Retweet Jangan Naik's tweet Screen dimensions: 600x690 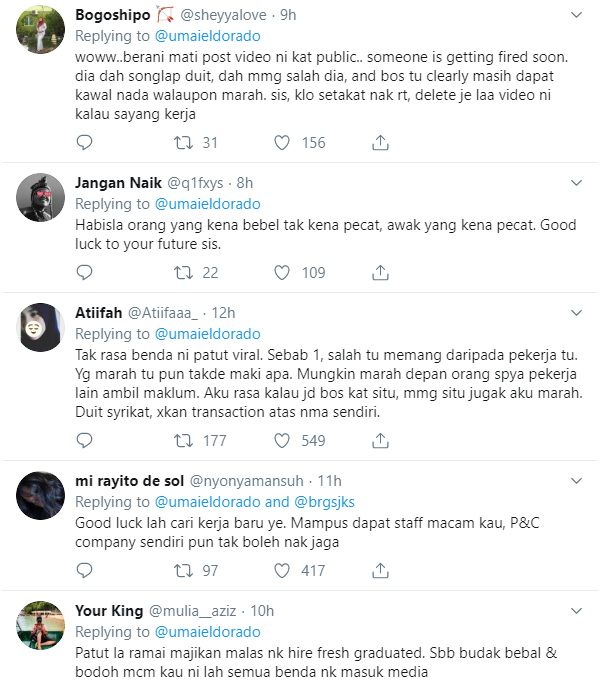click(x=183, y=272)
